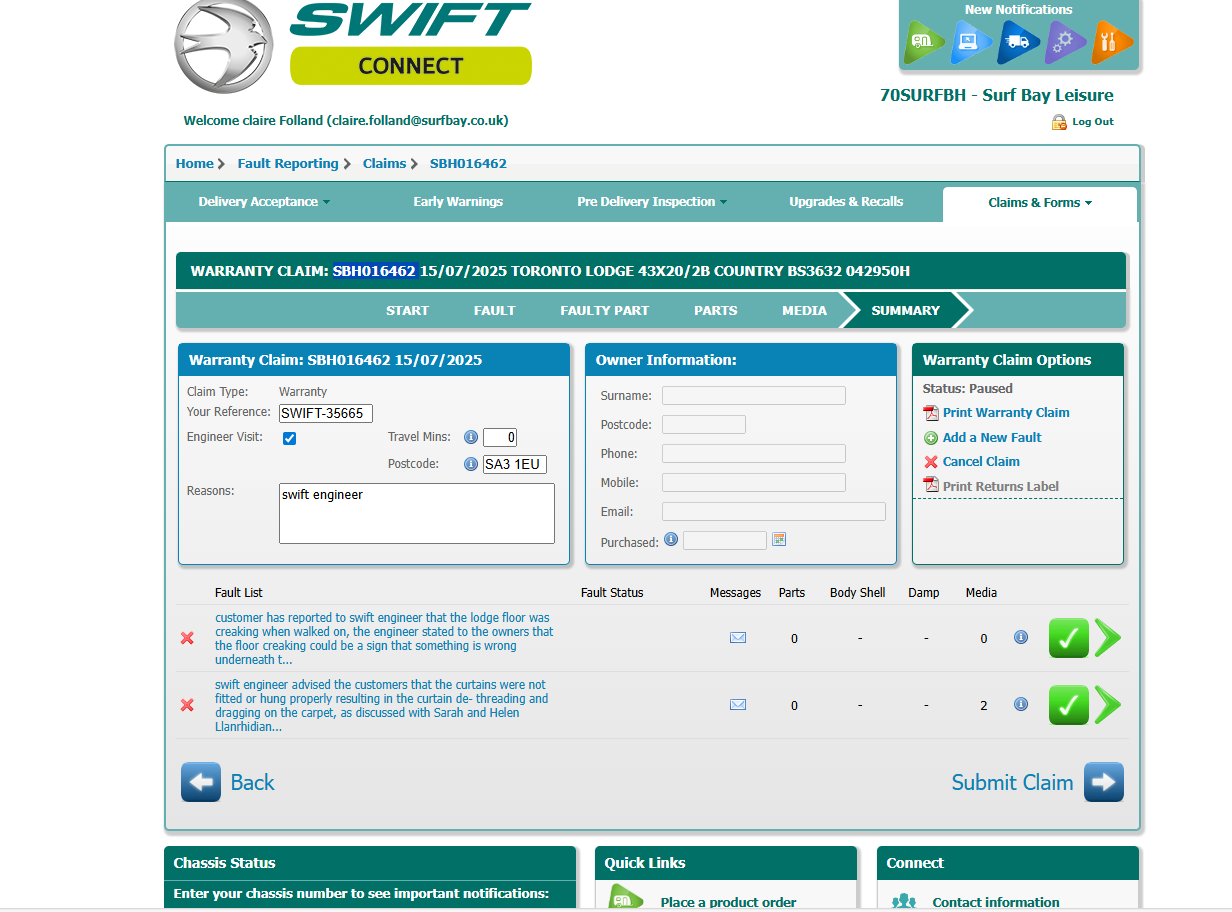Click PDF icon for Print Returns Label
This screenshot has width=1232, height=912.
(931, 487)
